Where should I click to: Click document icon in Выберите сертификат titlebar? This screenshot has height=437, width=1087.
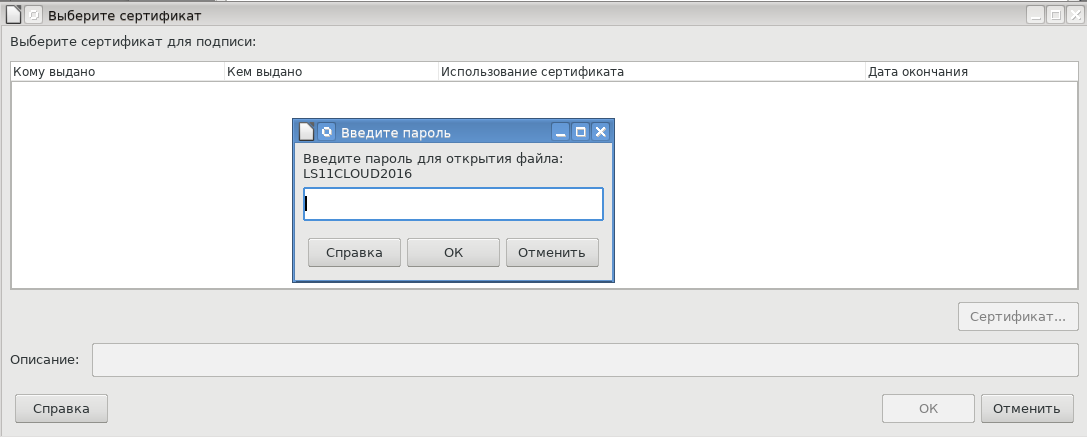(x=13, y=15)
